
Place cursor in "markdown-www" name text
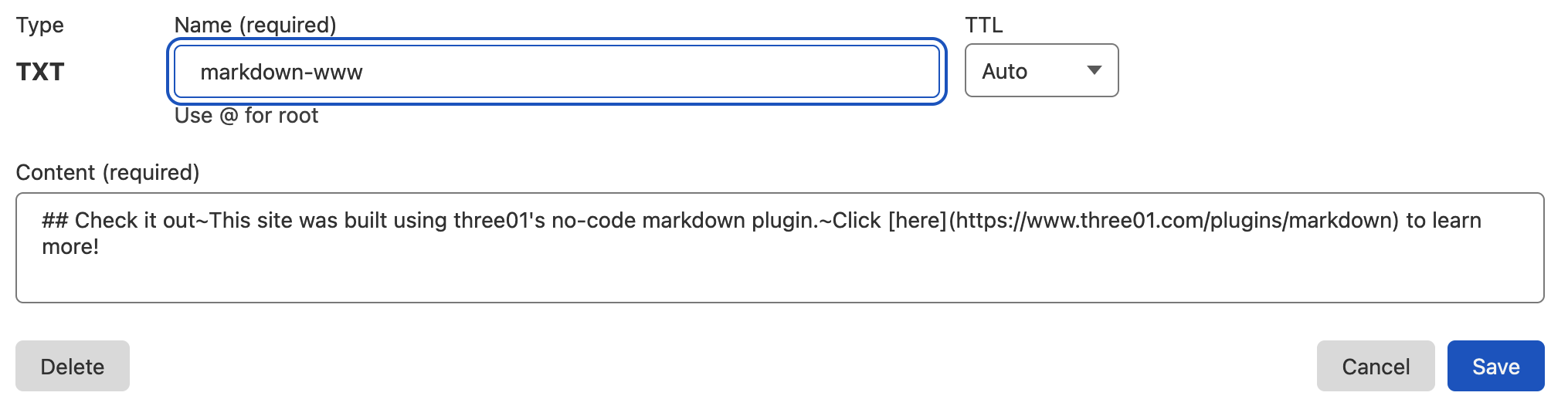(281, 73)
